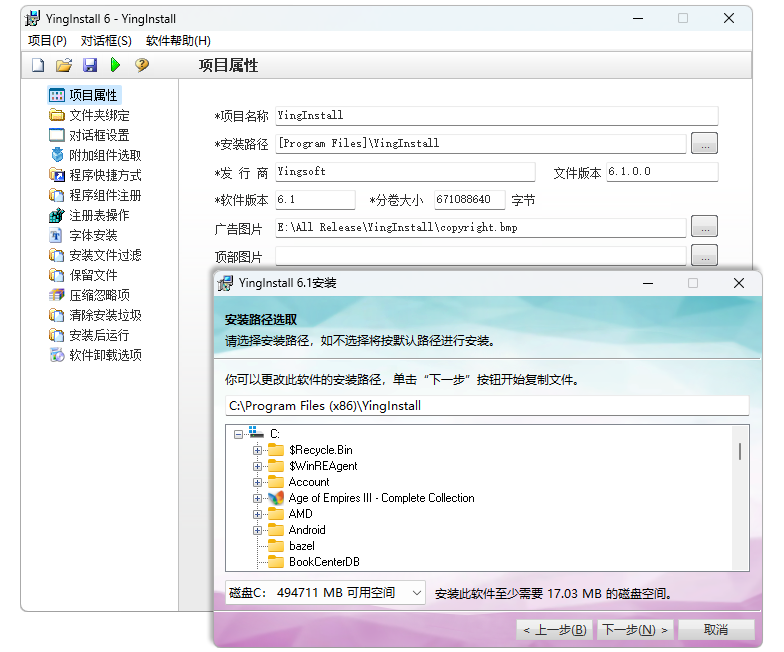784x652 pixels.
Task: Open 压缩忽略项 sidebar item
Action: coord(90,295)
